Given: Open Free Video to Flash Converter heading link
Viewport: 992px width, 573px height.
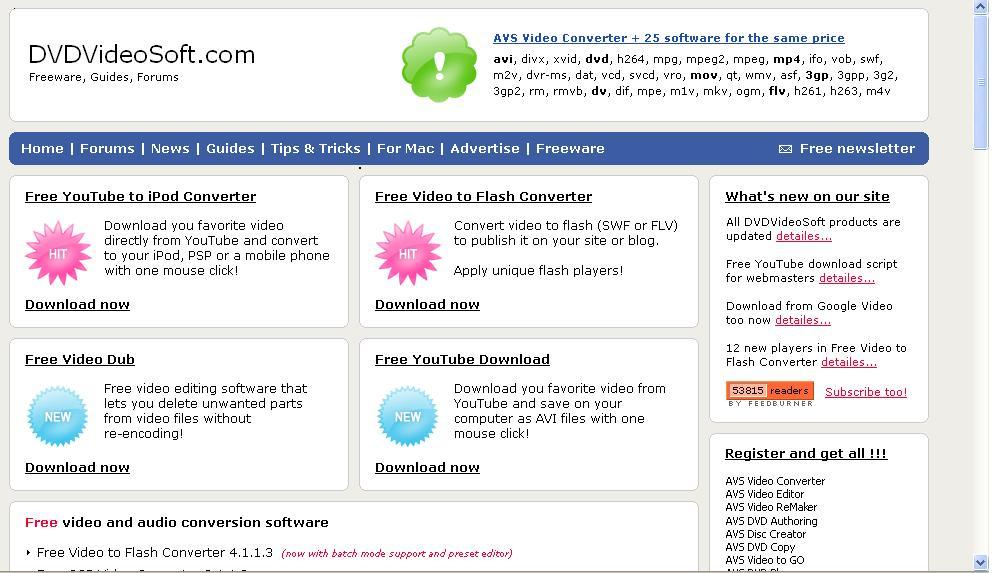Looking at the screenshot, I should (483, 197).
